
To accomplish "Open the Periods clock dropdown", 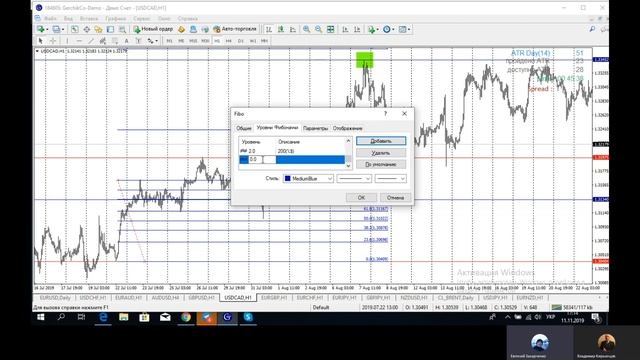I will pos(388,29).
